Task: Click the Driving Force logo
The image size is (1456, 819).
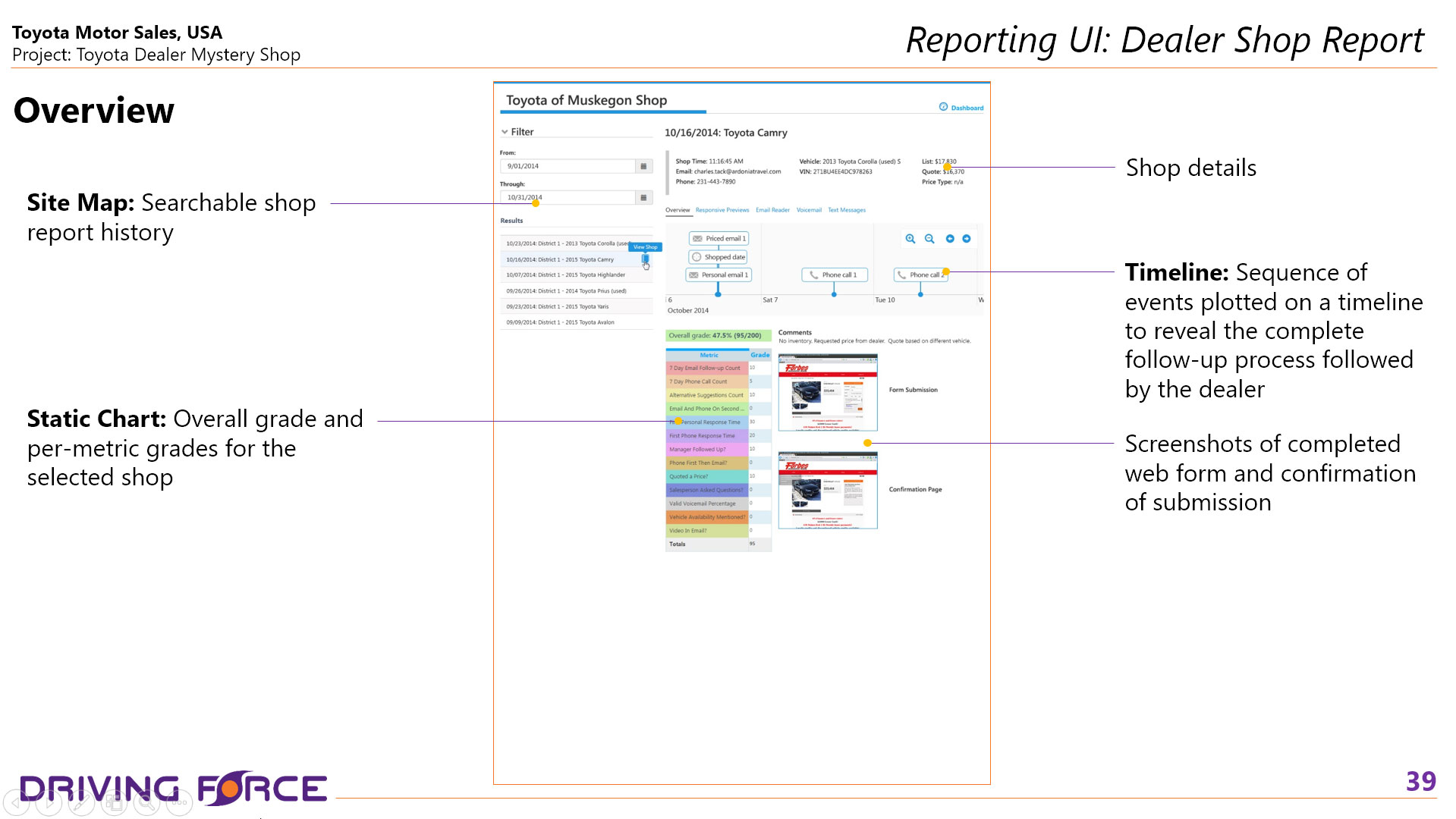Action: click(173, 789)
